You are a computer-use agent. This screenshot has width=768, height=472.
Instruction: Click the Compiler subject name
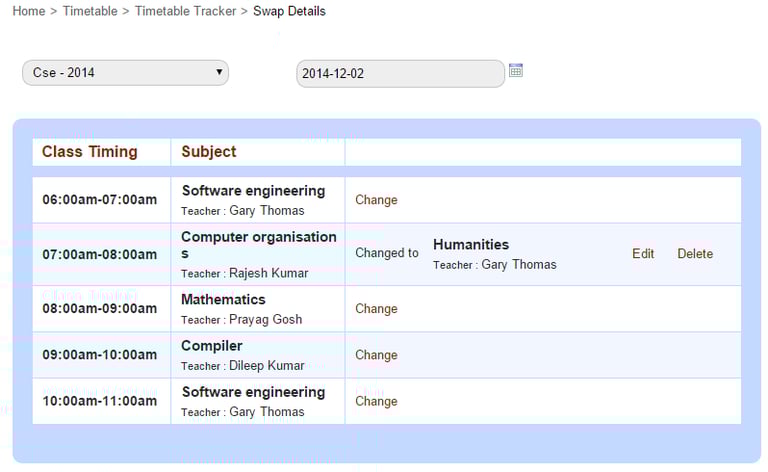[x=212, y=346]
